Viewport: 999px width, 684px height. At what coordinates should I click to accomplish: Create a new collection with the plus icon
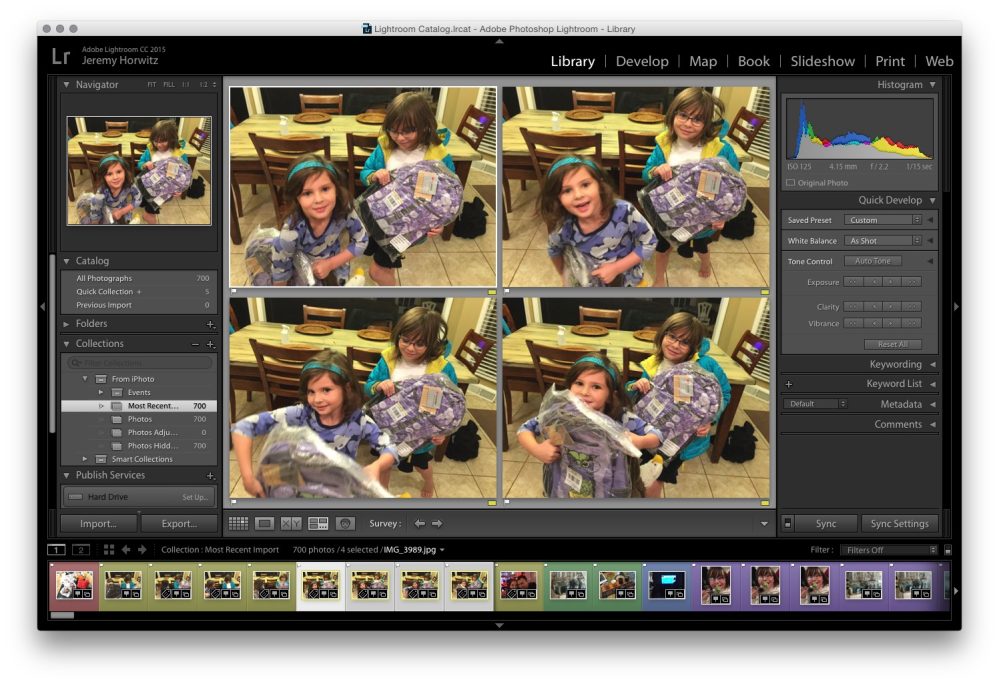(211, 343)
